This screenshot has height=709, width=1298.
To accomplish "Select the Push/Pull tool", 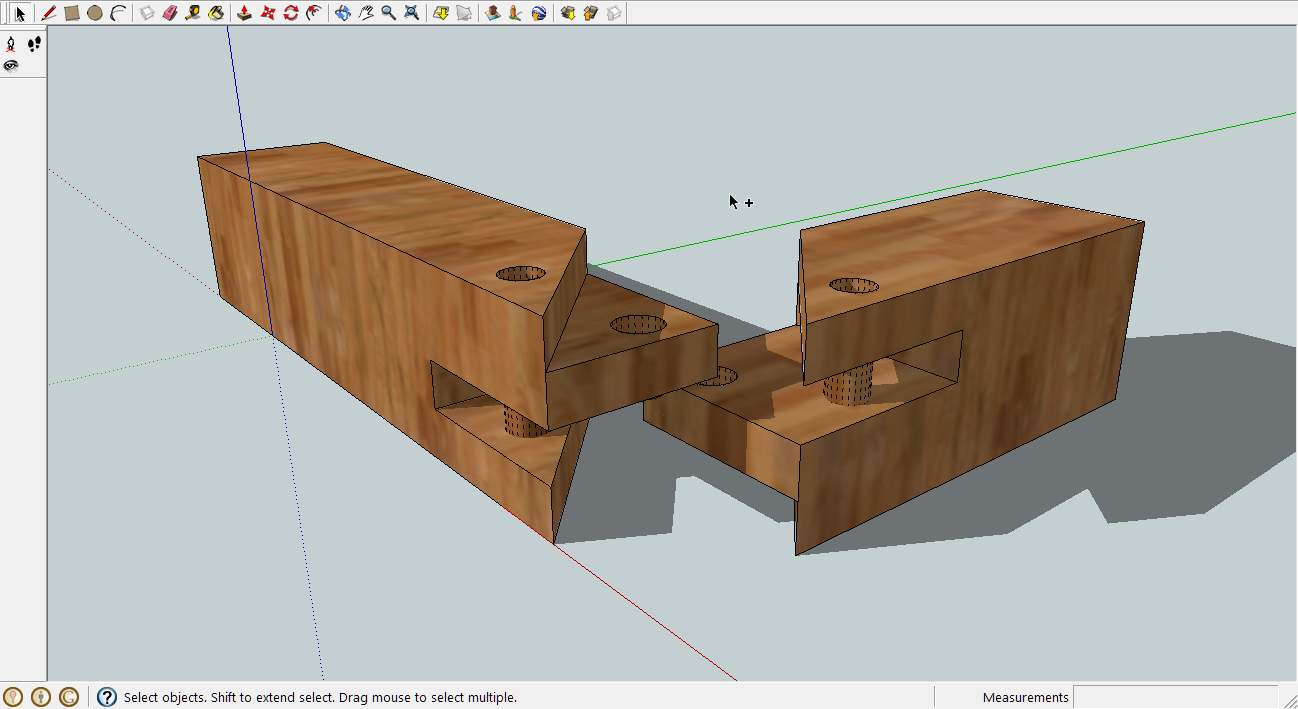I will [x=244, y=13].
